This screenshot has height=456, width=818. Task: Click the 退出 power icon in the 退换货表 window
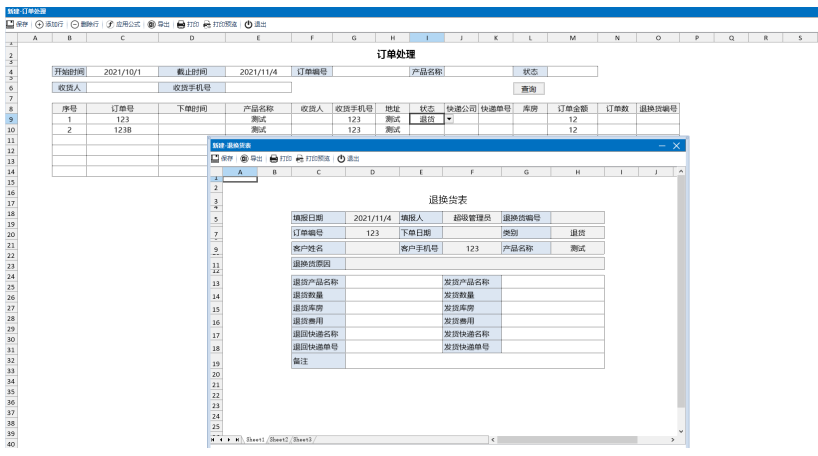click(x=341, y=158)
